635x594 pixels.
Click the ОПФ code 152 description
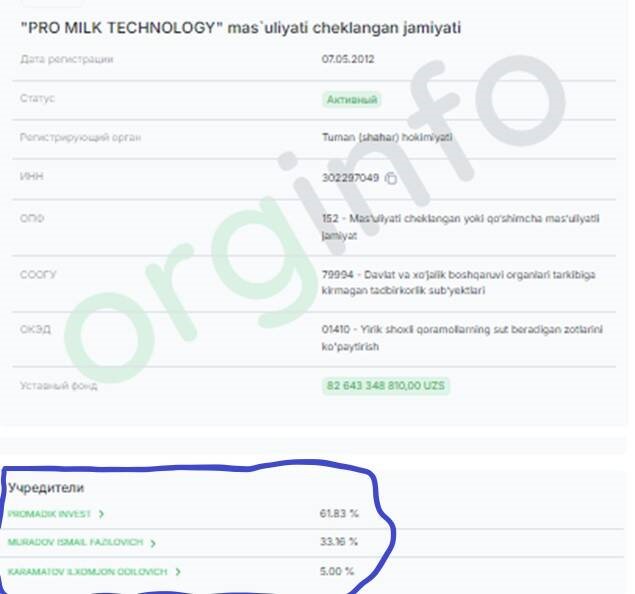(460, 227)
